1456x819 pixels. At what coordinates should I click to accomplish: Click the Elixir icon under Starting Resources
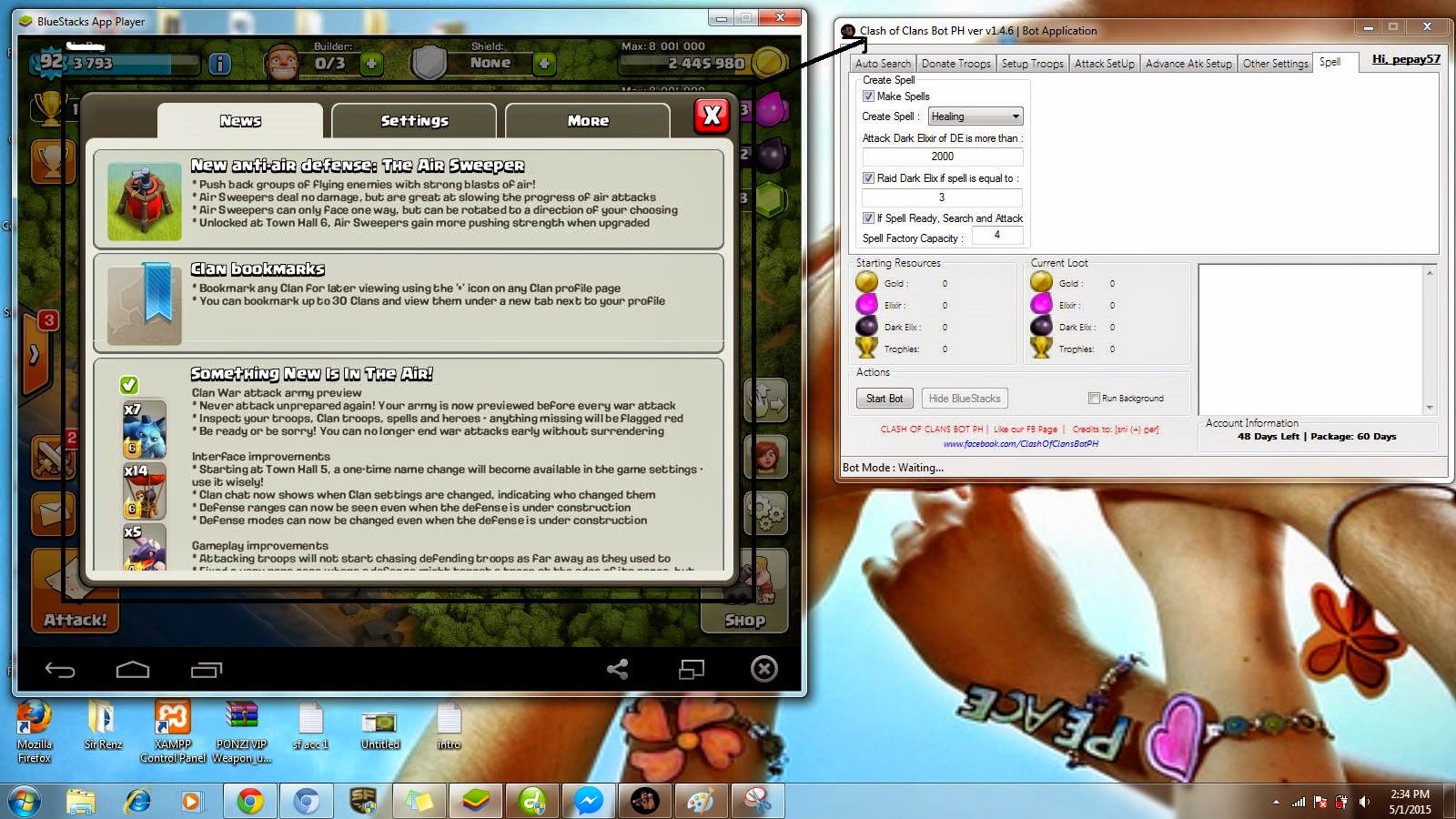coord(867,305)
